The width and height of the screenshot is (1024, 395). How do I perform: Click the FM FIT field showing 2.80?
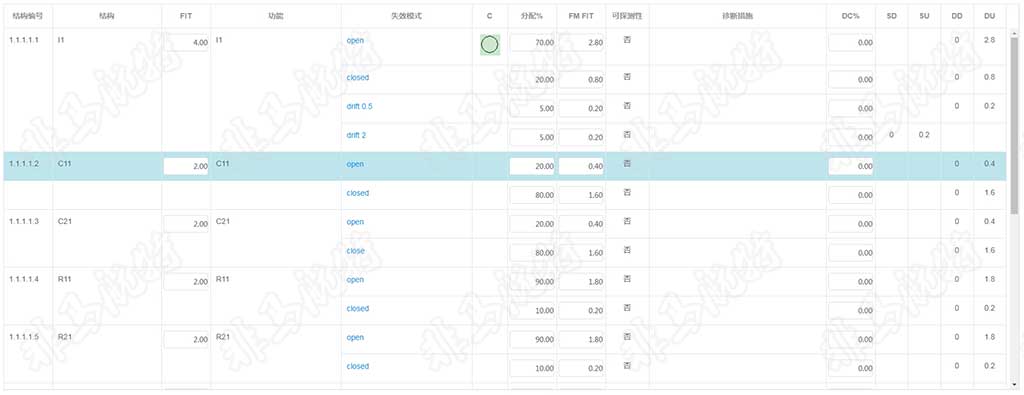581,42
